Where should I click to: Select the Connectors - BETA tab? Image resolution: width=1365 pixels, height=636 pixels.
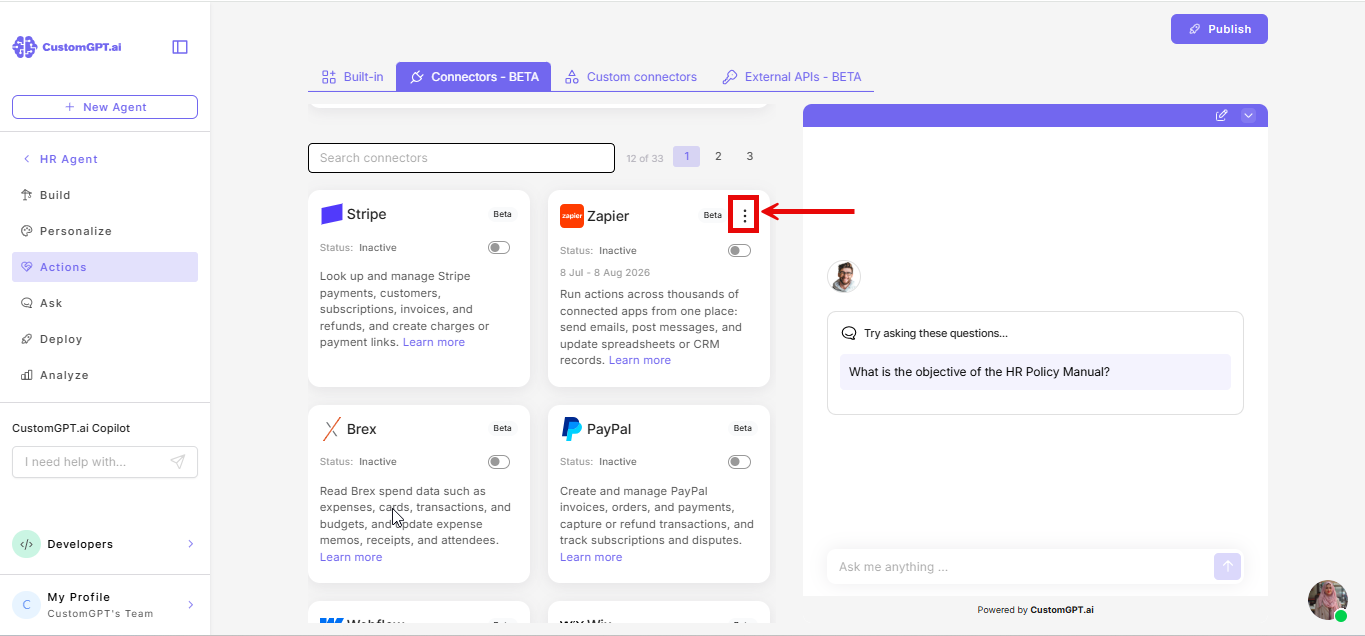coord(474,77)
